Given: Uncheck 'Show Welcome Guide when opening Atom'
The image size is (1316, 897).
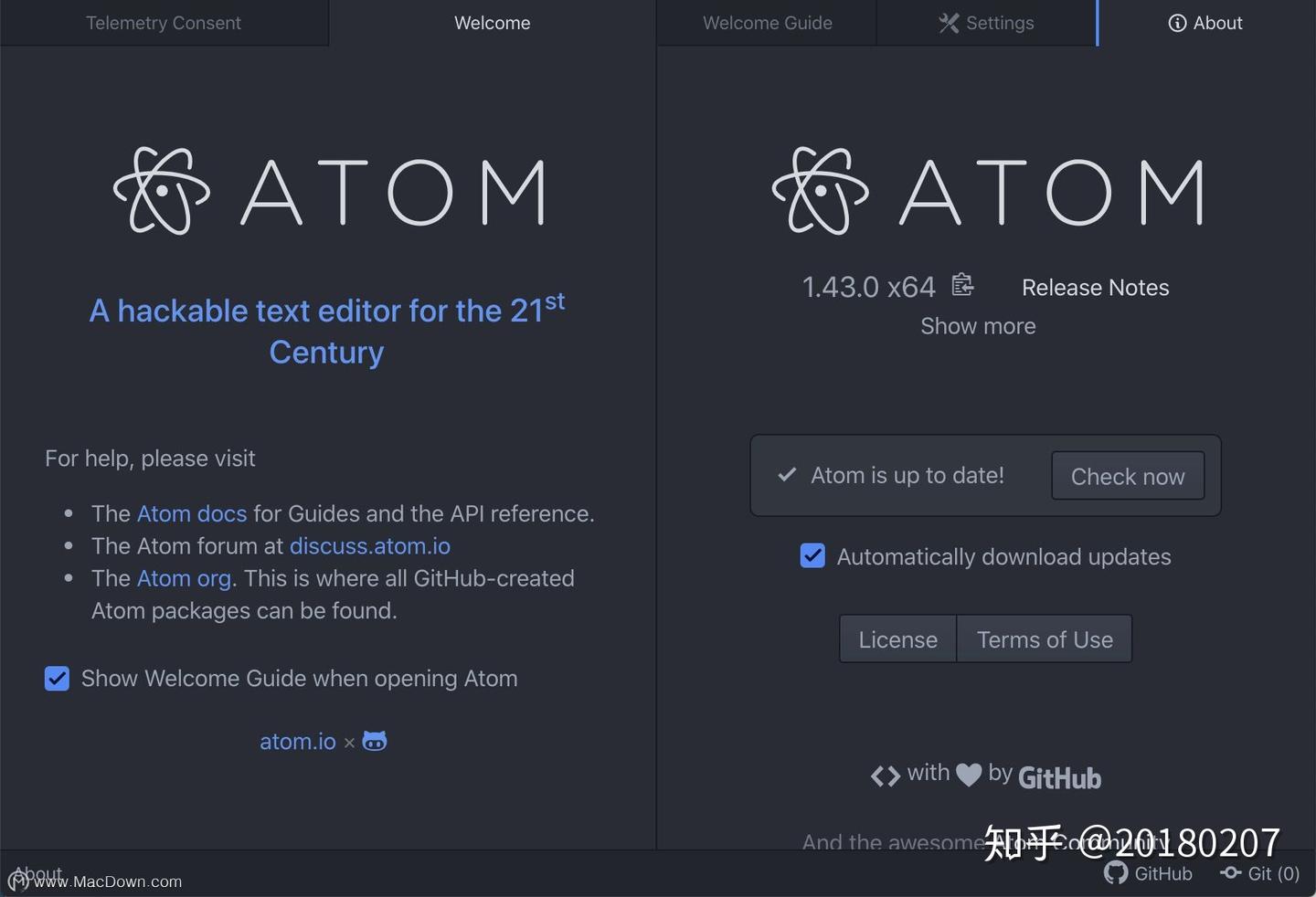Looking at the screenshot, I should [x=57, y=678].
